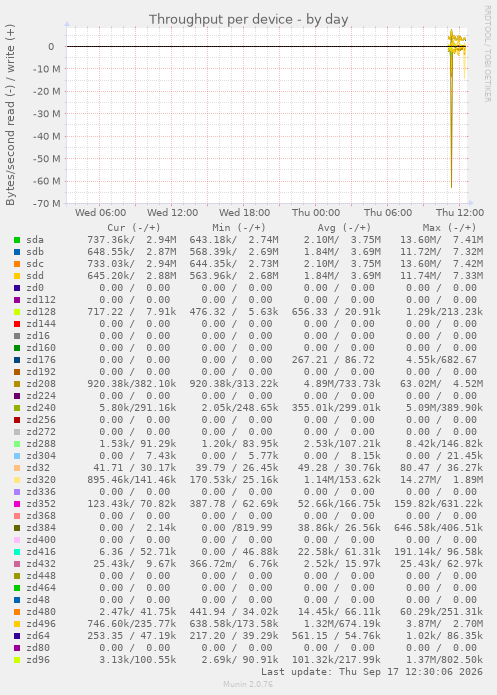The width and height of the screenshot is (497, 695).
Task: Click the sda max value '13.60M/ 7.41M'
Action: point(442,240)
